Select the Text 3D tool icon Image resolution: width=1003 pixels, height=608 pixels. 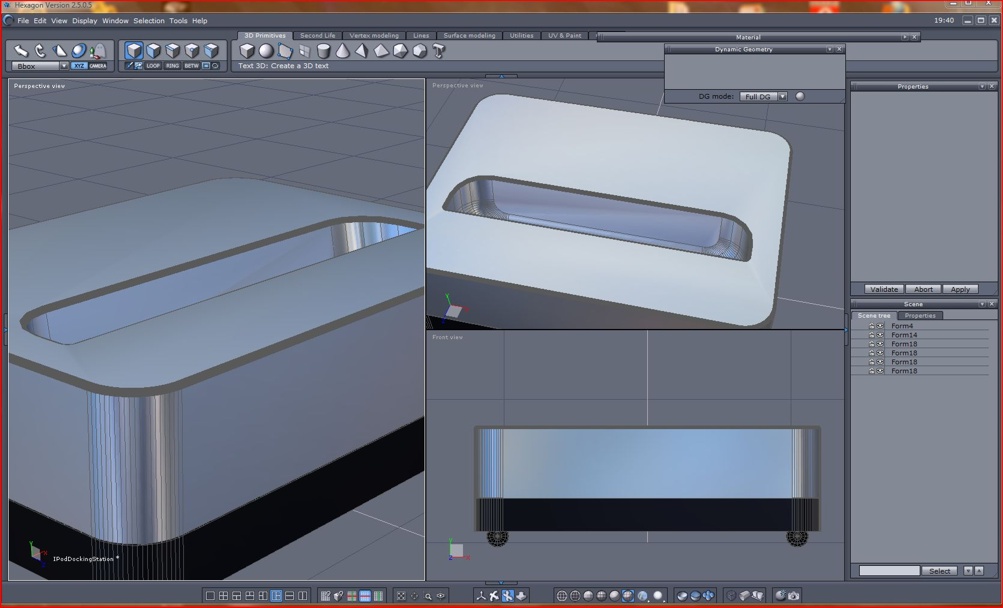point(439,51)
